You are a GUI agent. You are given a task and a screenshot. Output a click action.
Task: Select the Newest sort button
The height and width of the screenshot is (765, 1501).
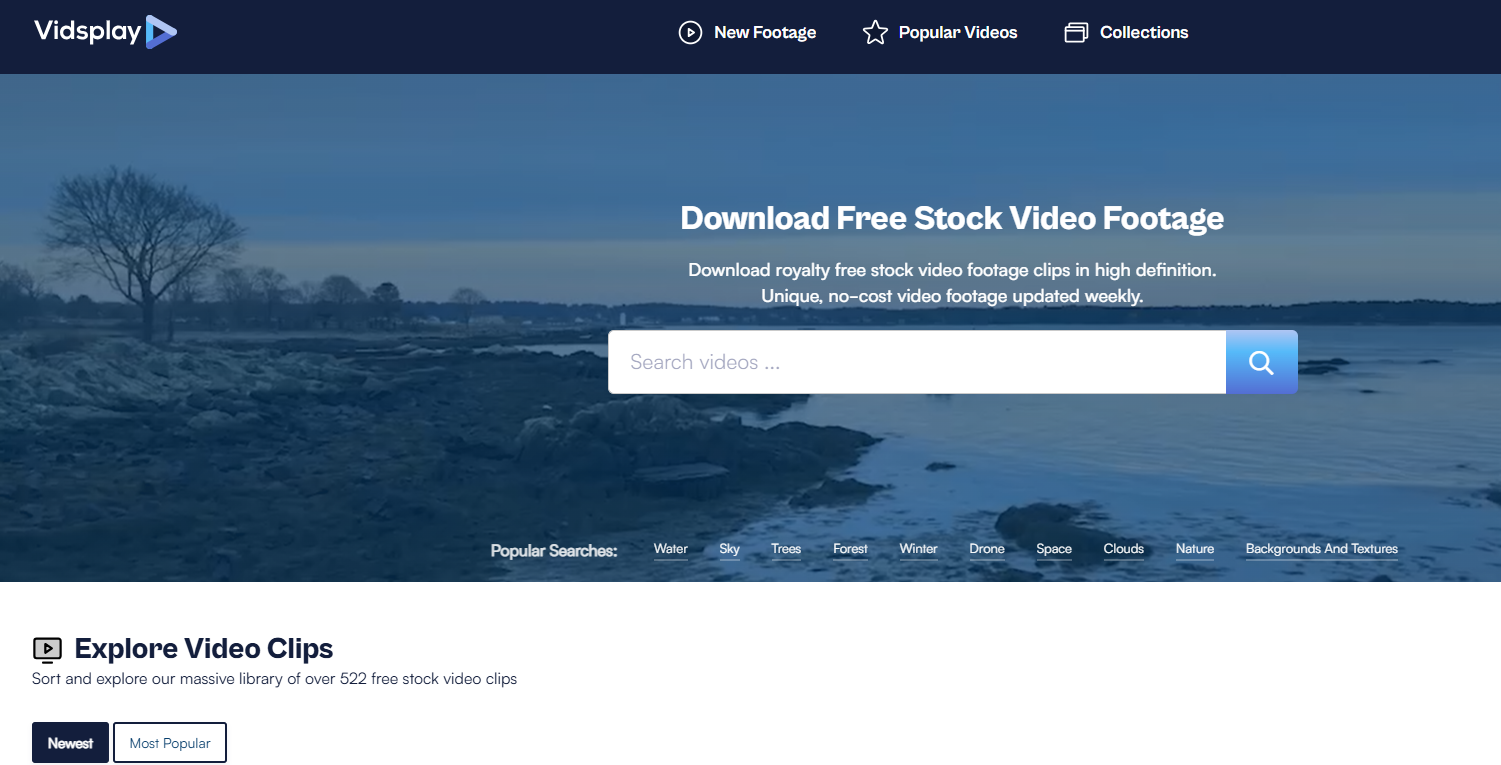pyautogui.click(x=70, y=743)
